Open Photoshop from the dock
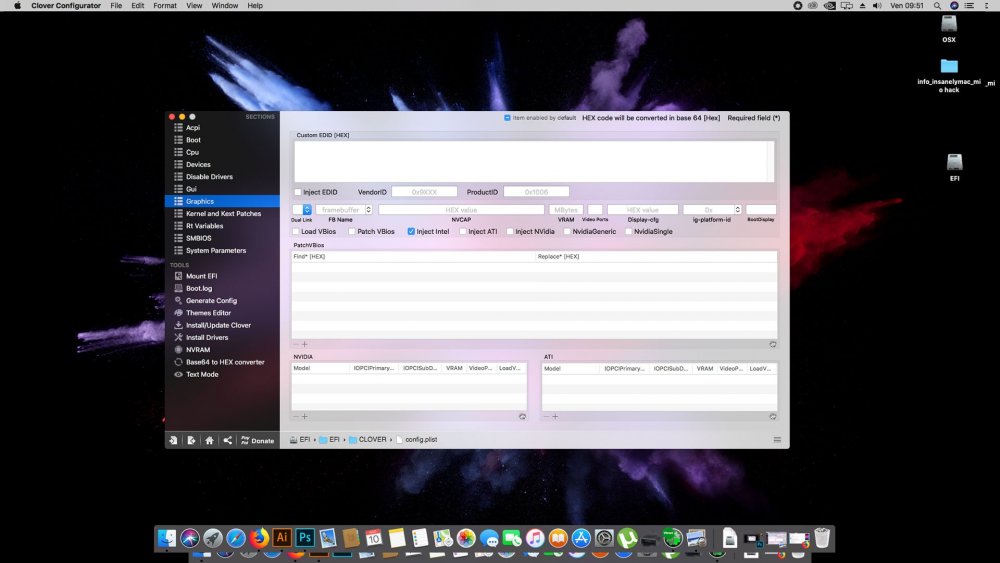 [x=305, y=537]
